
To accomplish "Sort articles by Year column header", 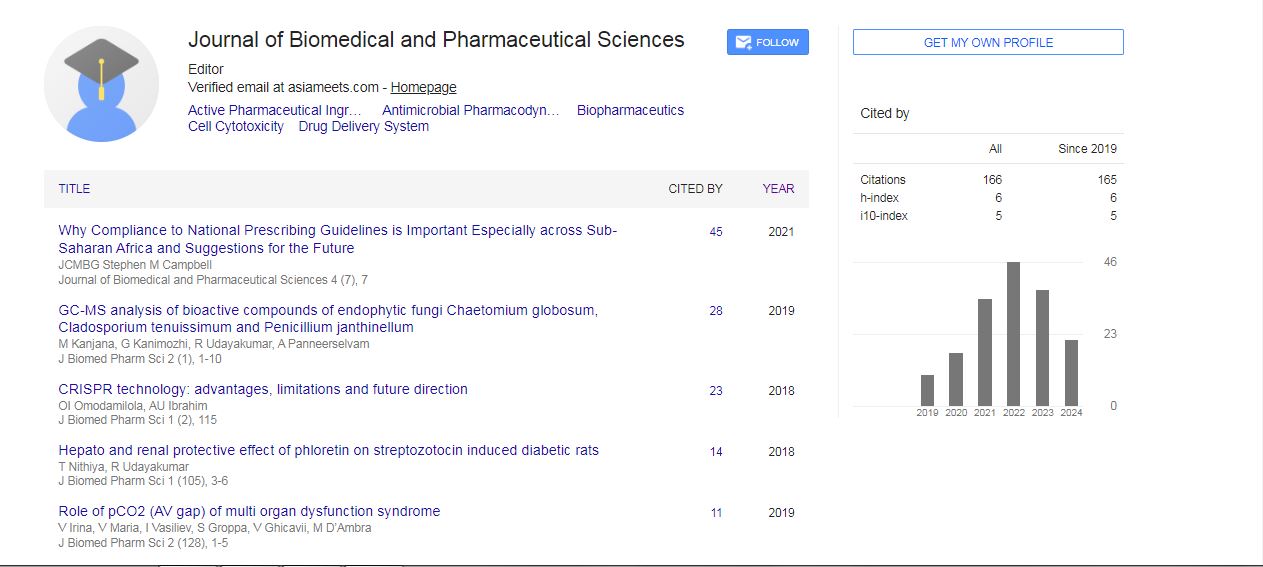I will (778, 188).
